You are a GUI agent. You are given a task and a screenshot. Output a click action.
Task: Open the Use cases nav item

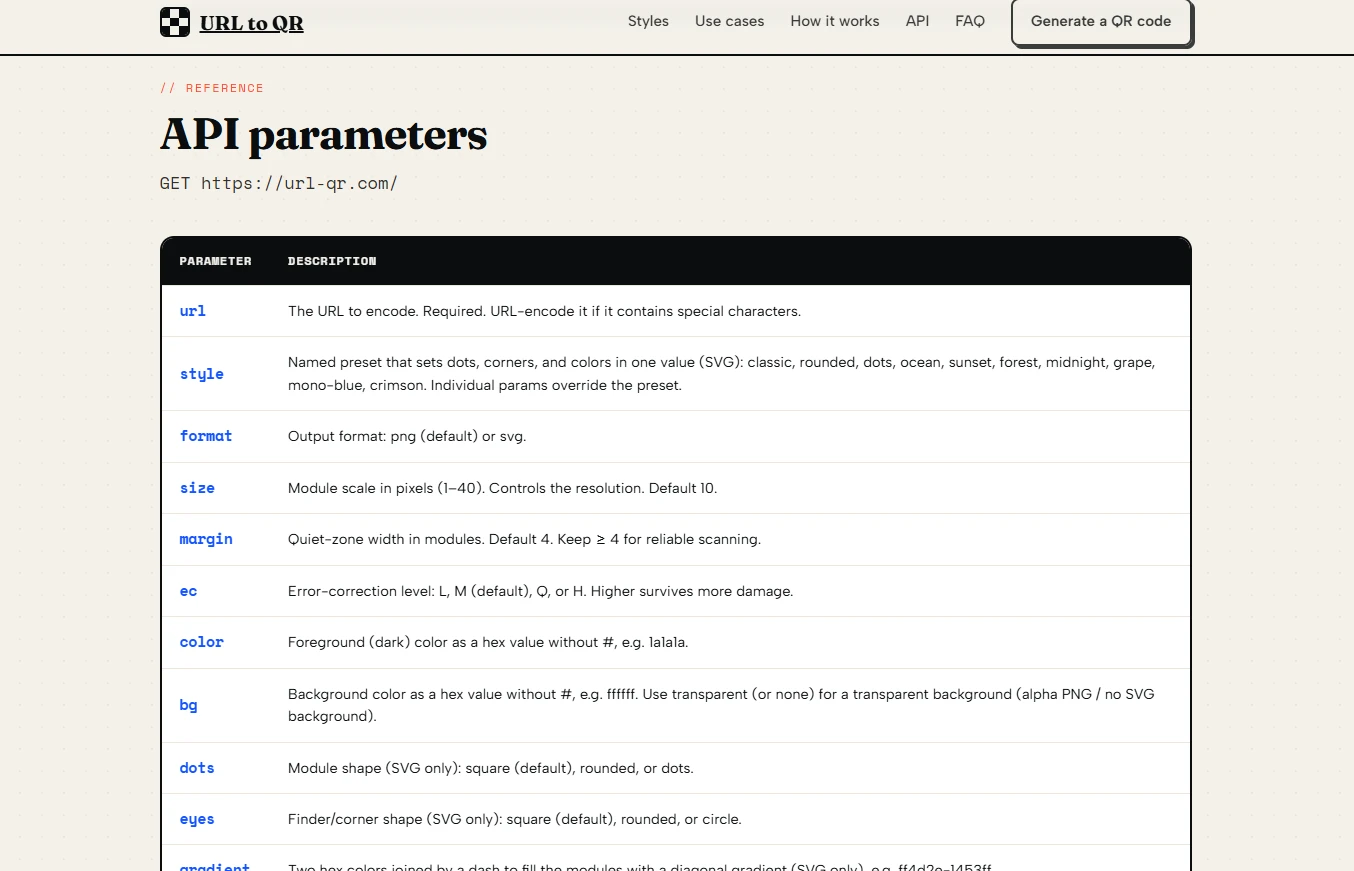point(730,21)
